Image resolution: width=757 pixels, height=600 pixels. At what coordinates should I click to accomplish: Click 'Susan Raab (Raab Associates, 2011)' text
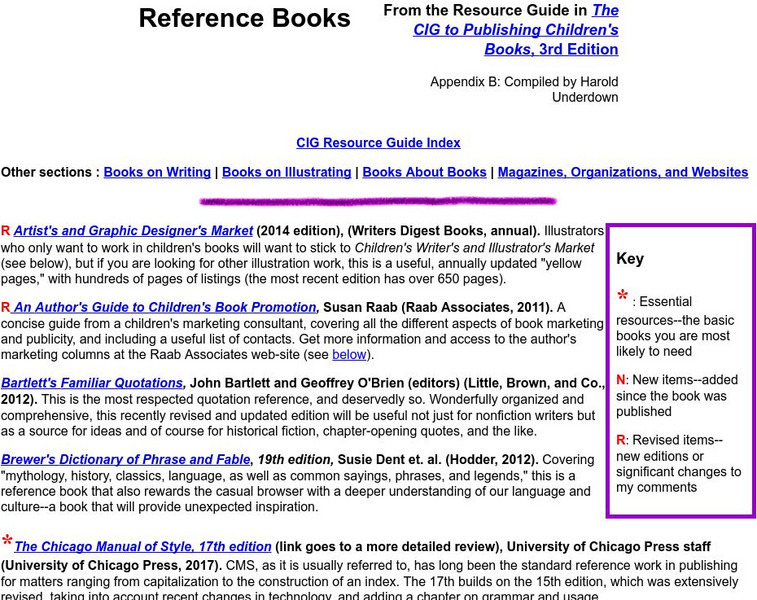[437, 307]
